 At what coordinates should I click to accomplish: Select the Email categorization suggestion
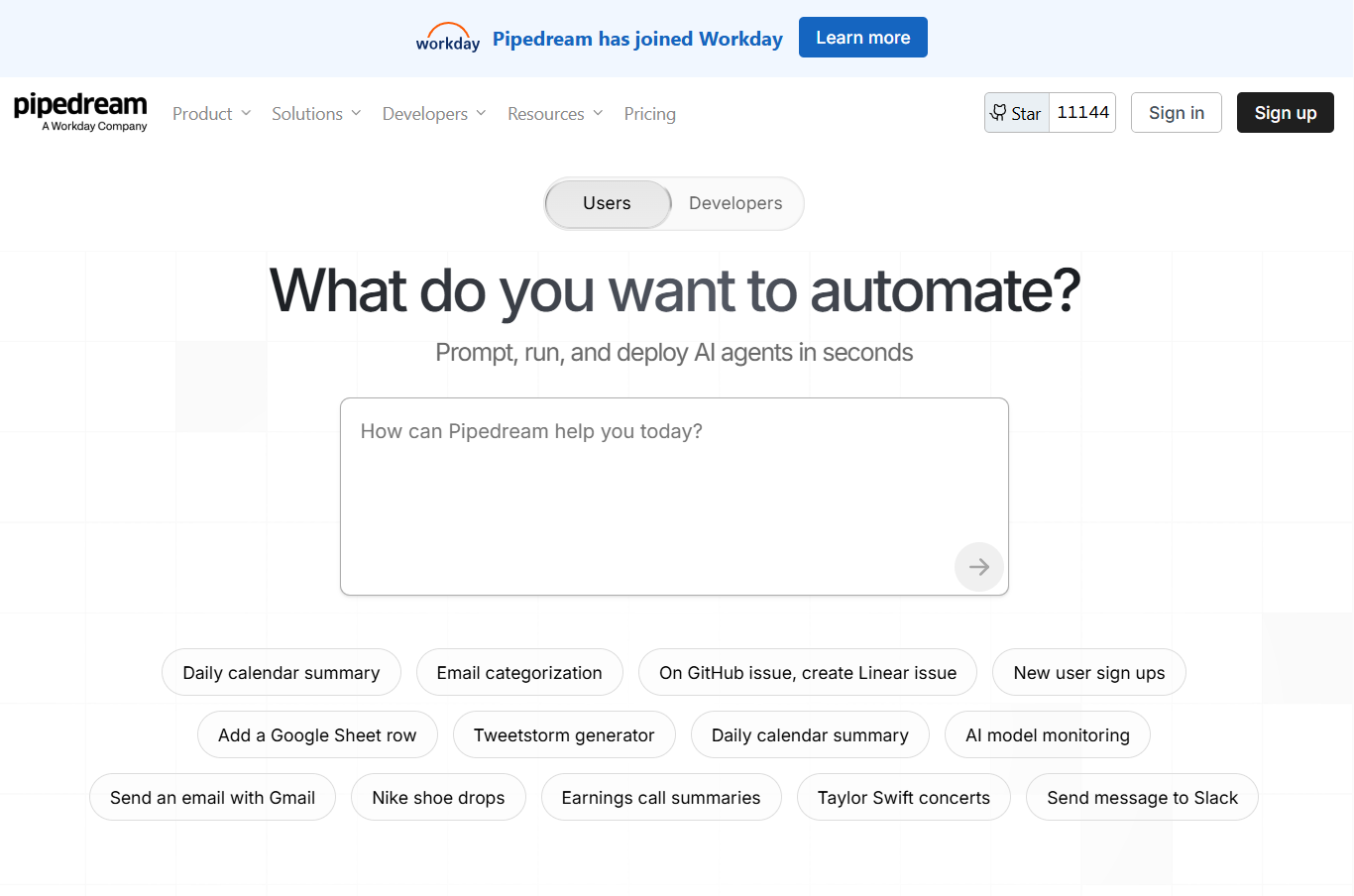click(519, 673)
